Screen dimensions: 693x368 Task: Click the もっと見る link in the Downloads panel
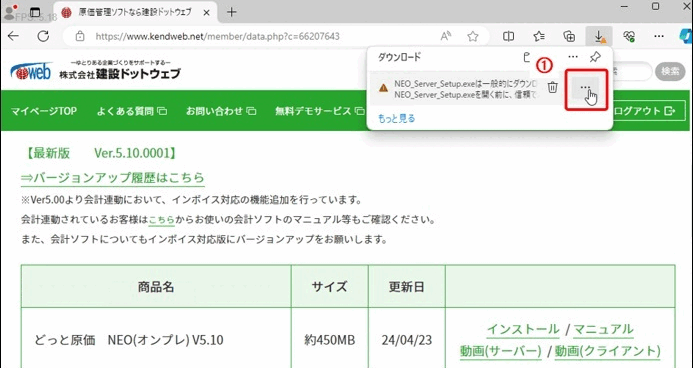(396, 118)
